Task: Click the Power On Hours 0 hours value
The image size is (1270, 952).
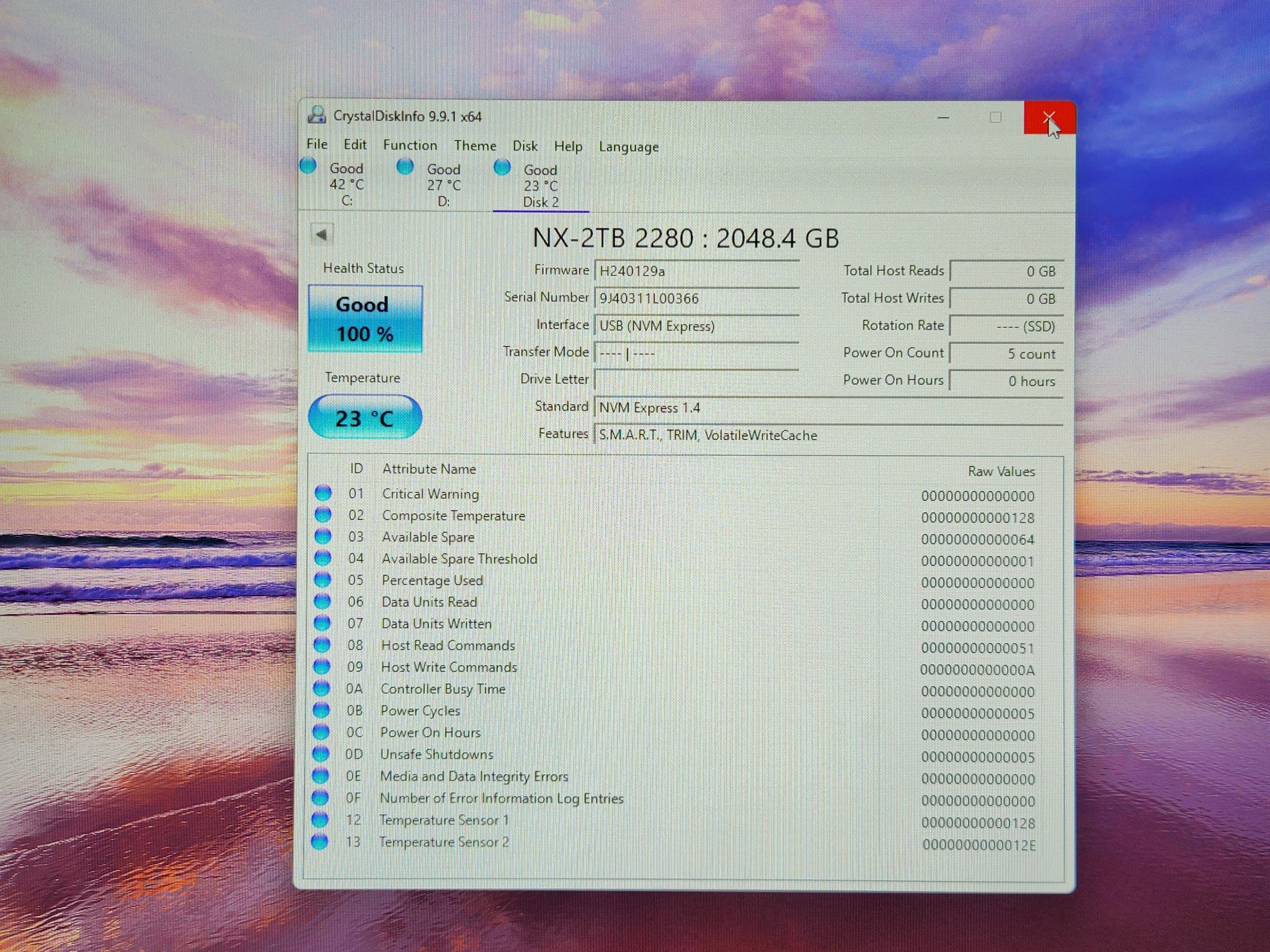Action: (1006, 381)
